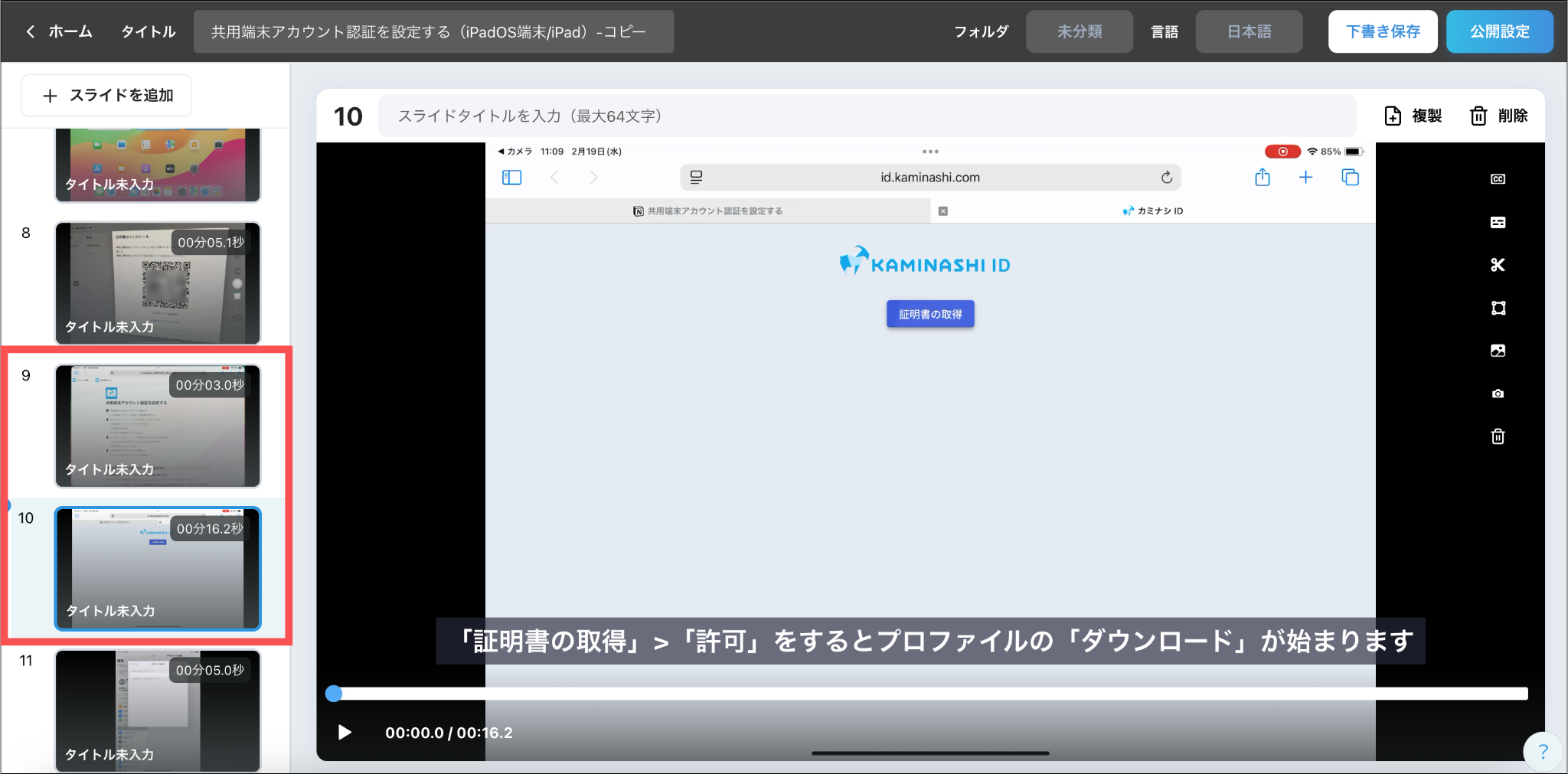Viewport: 1568px width, 774px height.
Task: Click the ホーム label in header
Action: pos(70,31)
